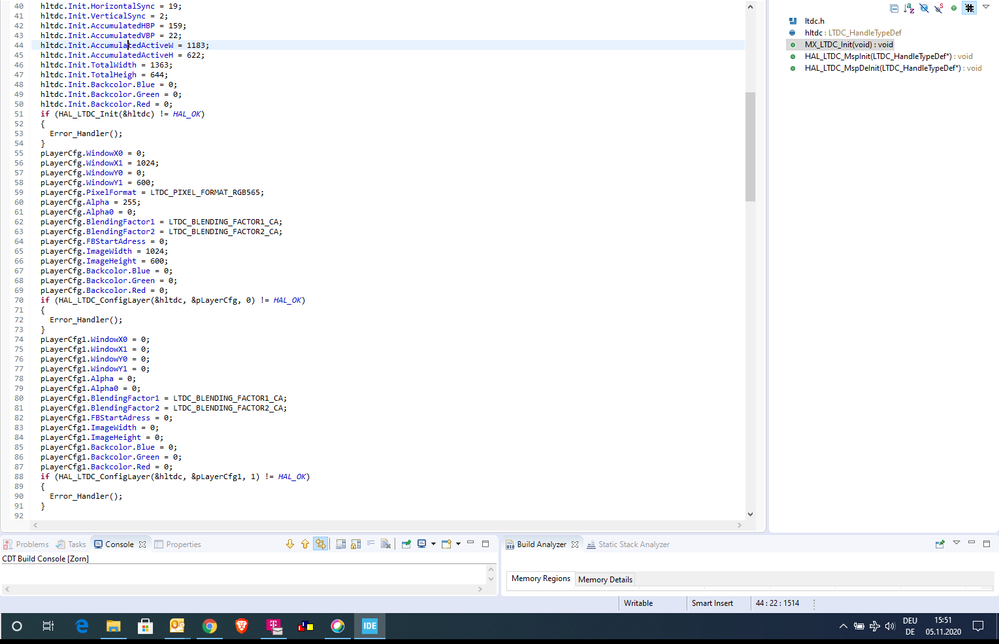Open the Build Analyzer view menu
Viewport: 999px width, 644px height.
(956, 543)
